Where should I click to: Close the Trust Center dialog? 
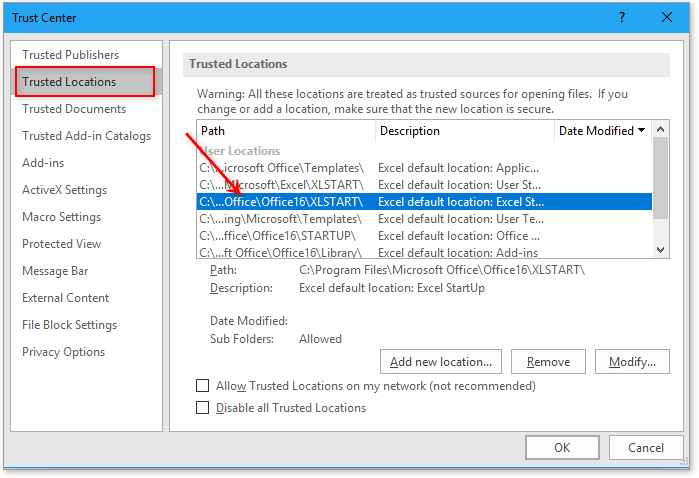pyautogui.click(x=668, y=17)
